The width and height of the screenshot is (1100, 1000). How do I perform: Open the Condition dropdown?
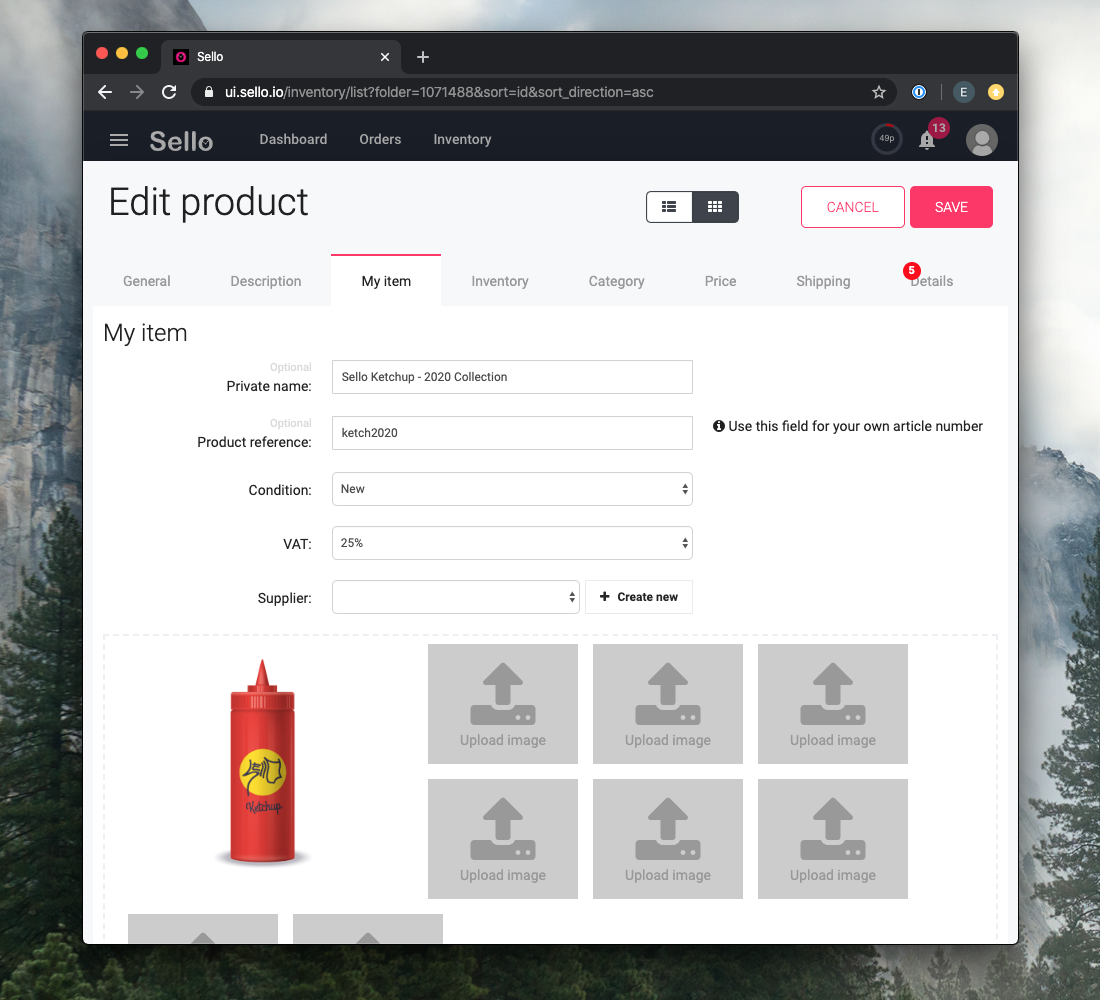pos(512,489)
